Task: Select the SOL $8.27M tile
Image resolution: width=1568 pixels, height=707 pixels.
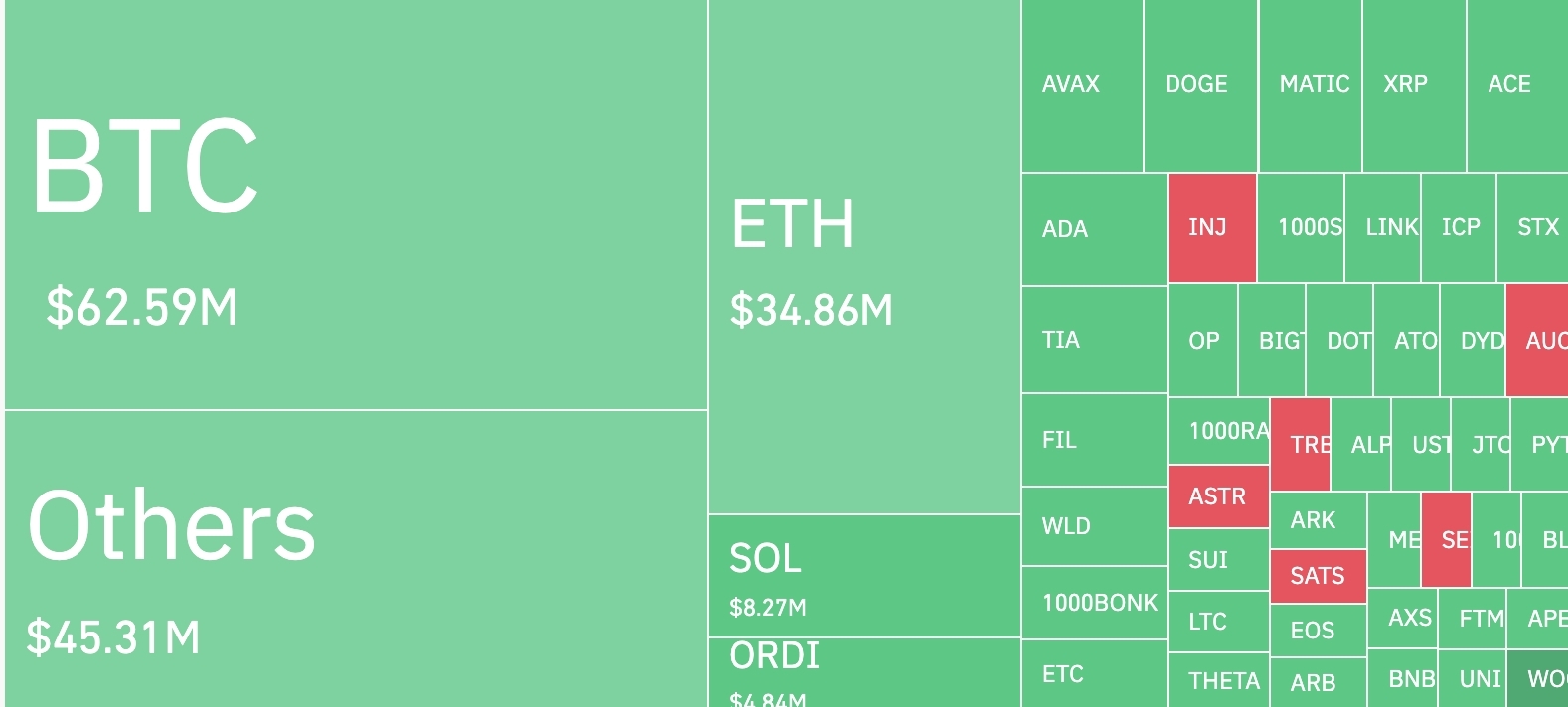Action: click(x=864, y=576)
